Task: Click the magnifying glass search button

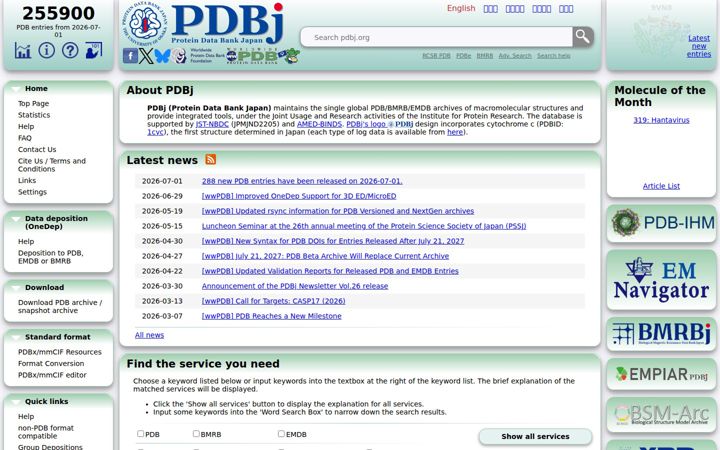Action: [x=583, y=37]
